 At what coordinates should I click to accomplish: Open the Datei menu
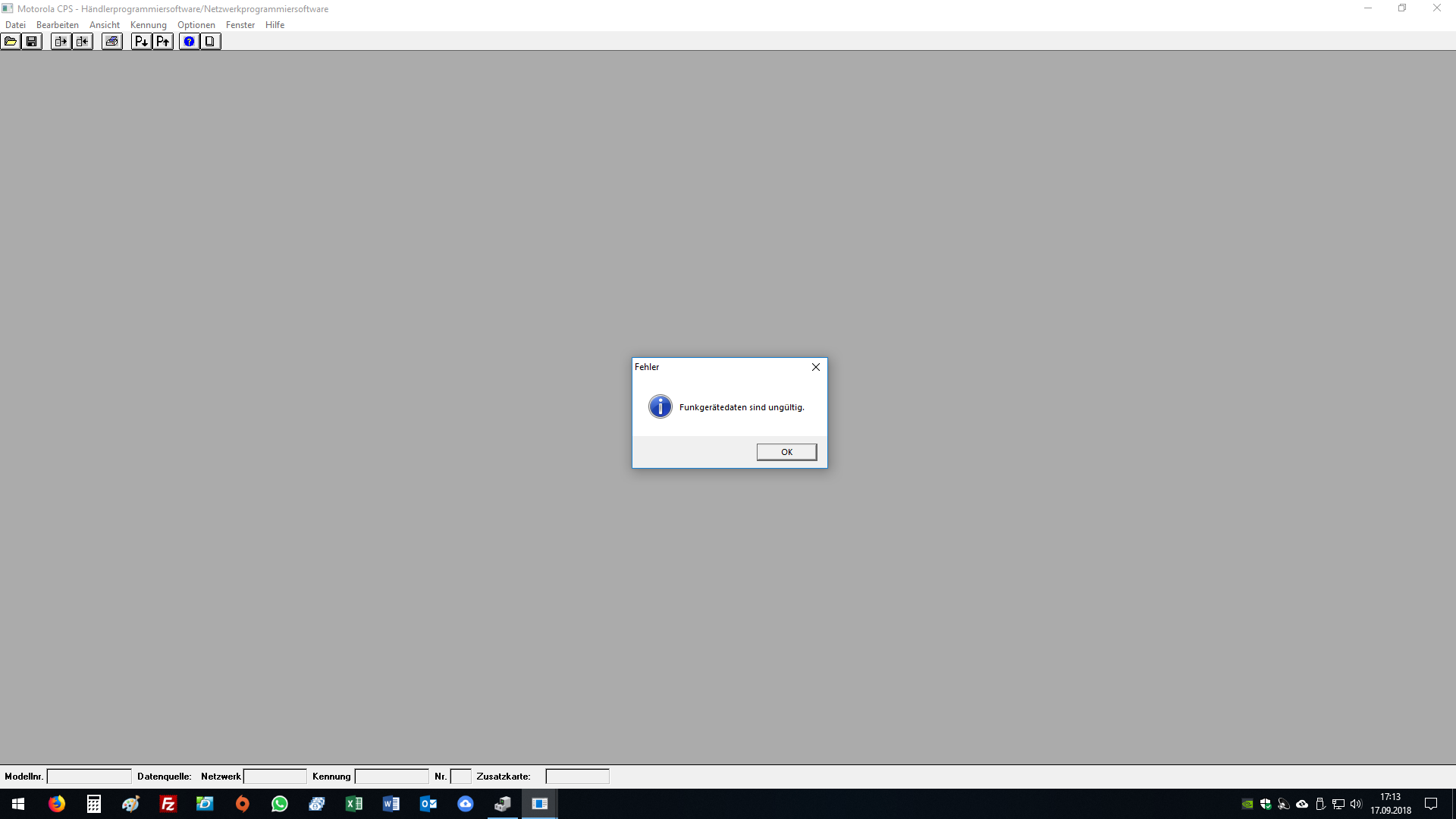click(x=15, y=25)
